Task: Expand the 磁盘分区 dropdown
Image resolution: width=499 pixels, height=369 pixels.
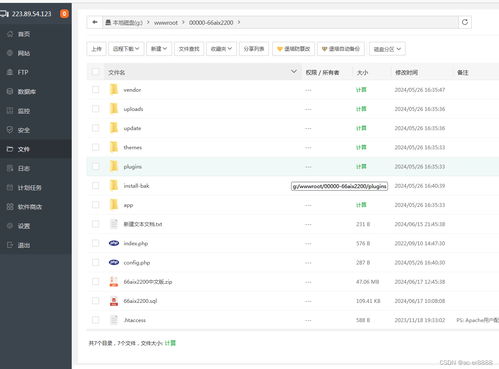Action: coord(387,49)
